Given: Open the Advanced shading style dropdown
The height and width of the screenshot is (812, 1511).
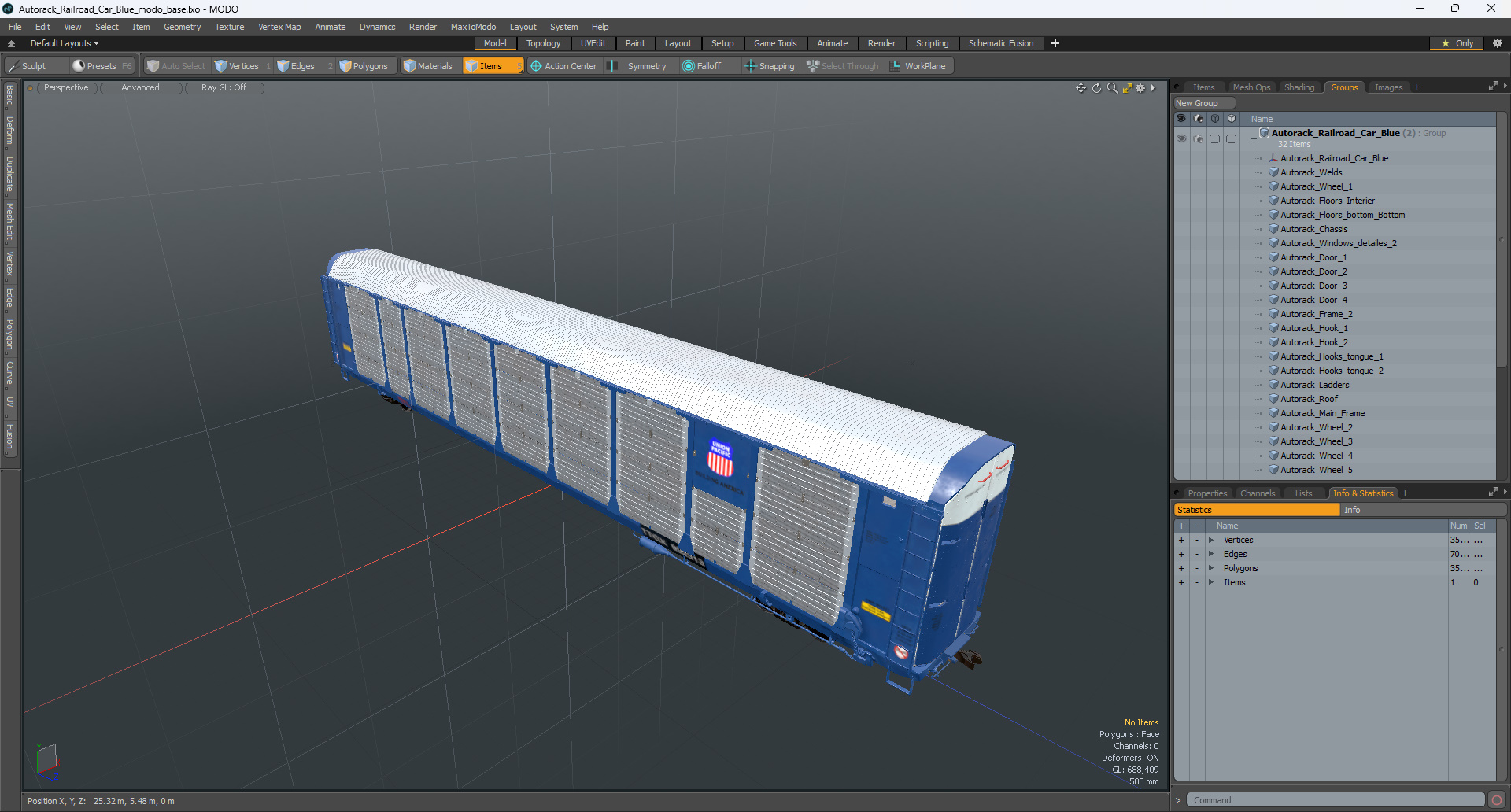Looking at the screenshot, I should pos(140,88).
